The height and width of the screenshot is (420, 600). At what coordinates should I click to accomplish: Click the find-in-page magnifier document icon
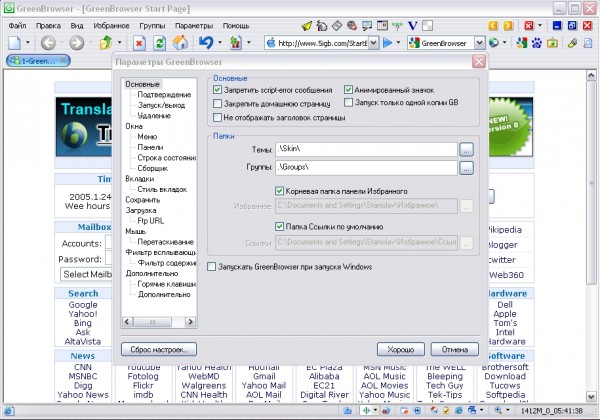(588, 43)
